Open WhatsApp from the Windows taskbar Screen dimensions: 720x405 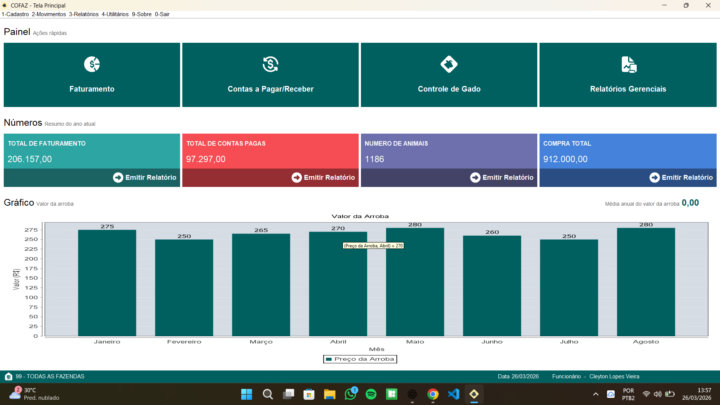click(x=350, y=394)
